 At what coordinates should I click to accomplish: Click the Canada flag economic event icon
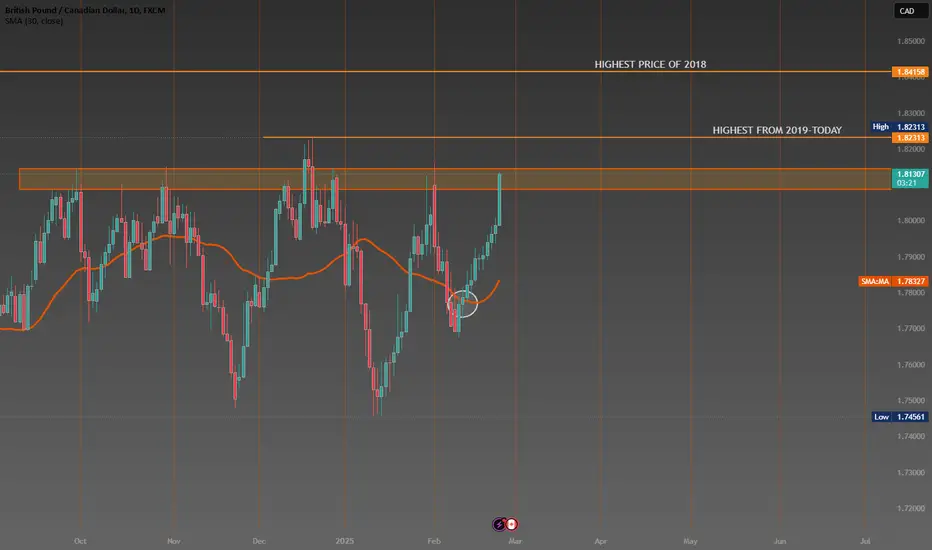click(x=511, y=524)
